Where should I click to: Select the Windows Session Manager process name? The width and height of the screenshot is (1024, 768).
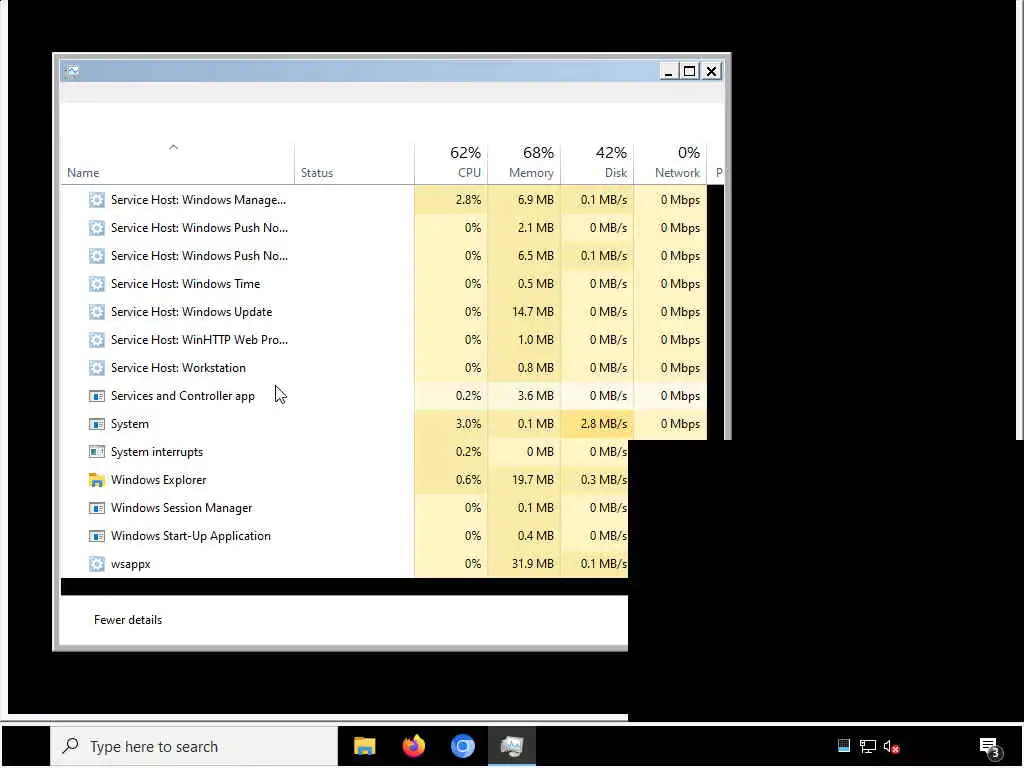pyautogui.click(x=182, y=508)
